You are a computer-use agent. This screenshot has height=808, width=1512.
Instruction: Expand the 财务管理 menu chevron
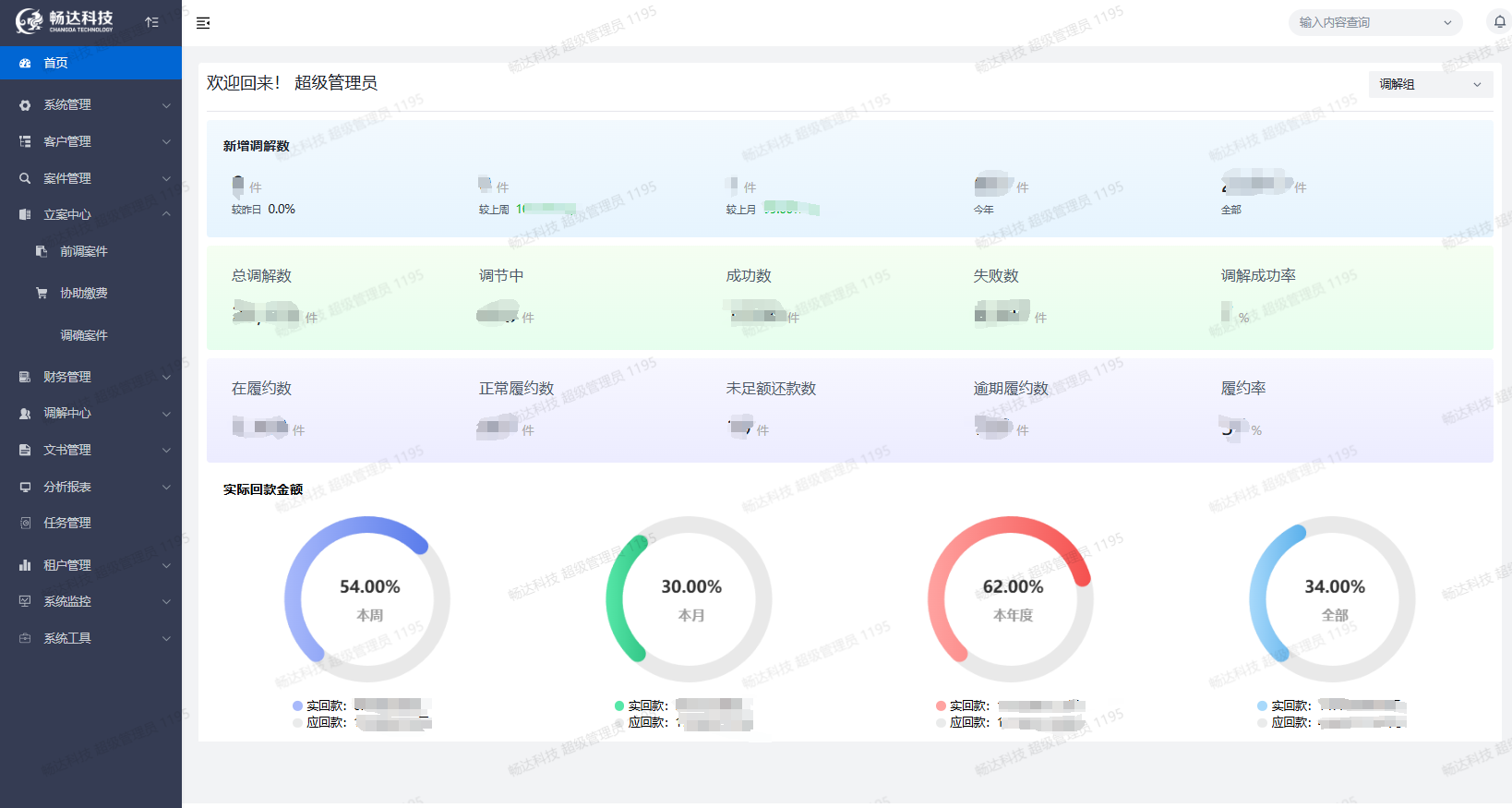click(x=166, y=377)
